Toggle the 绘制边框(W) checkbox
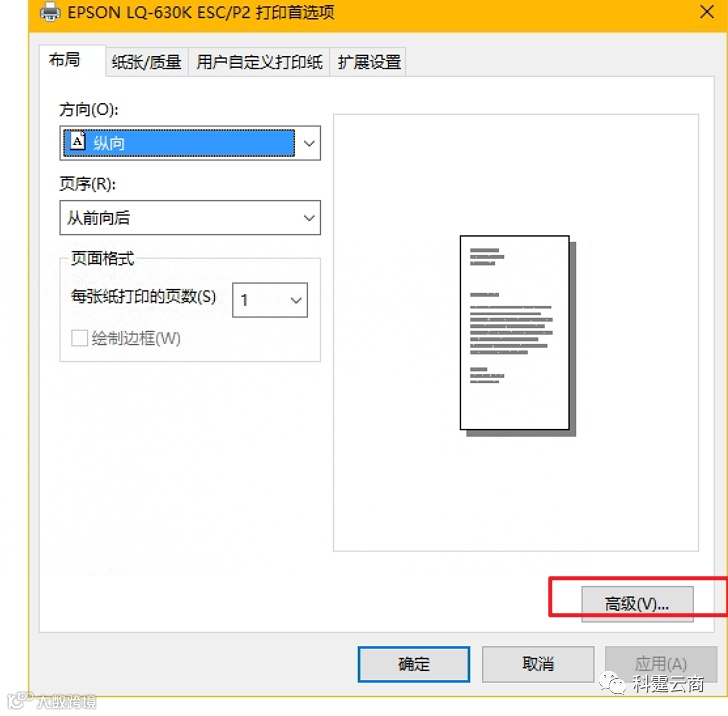The image size is (728, 716). tap(79, 338)
